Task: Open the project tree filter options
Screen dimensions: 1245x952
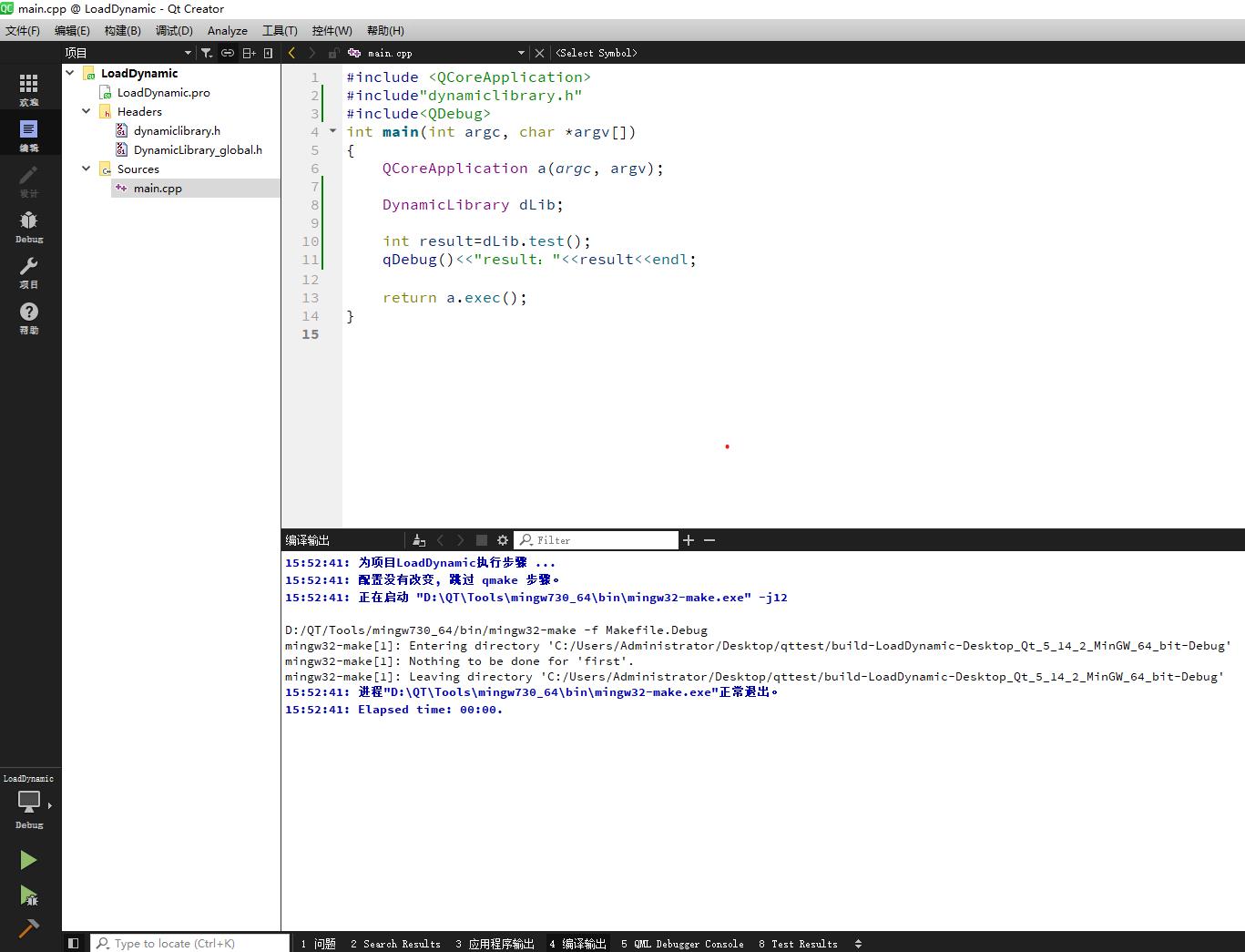Action: 207,53
